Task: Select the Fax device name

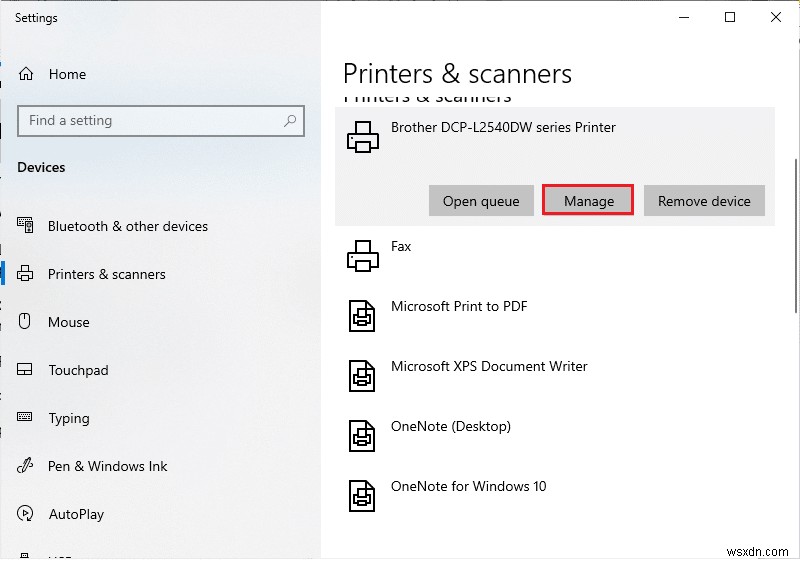Action: (401, 246)
